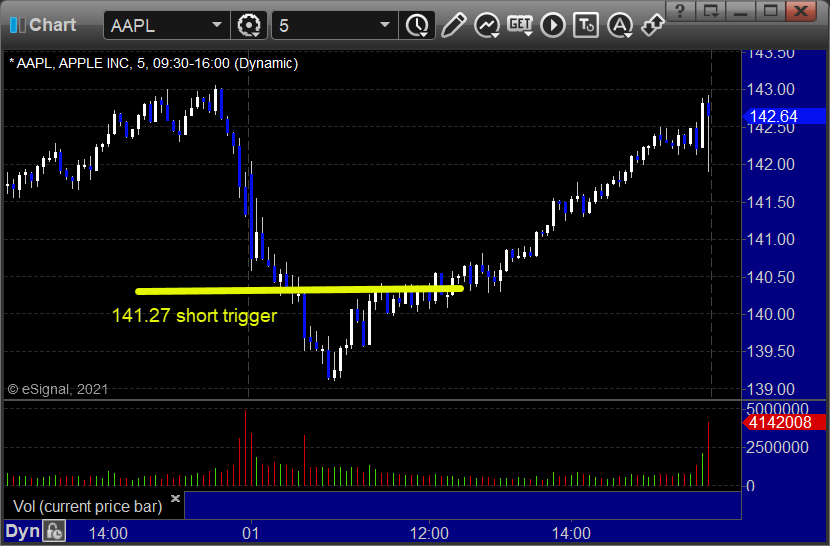Click the Chart window icon

(x=17, y=25)
